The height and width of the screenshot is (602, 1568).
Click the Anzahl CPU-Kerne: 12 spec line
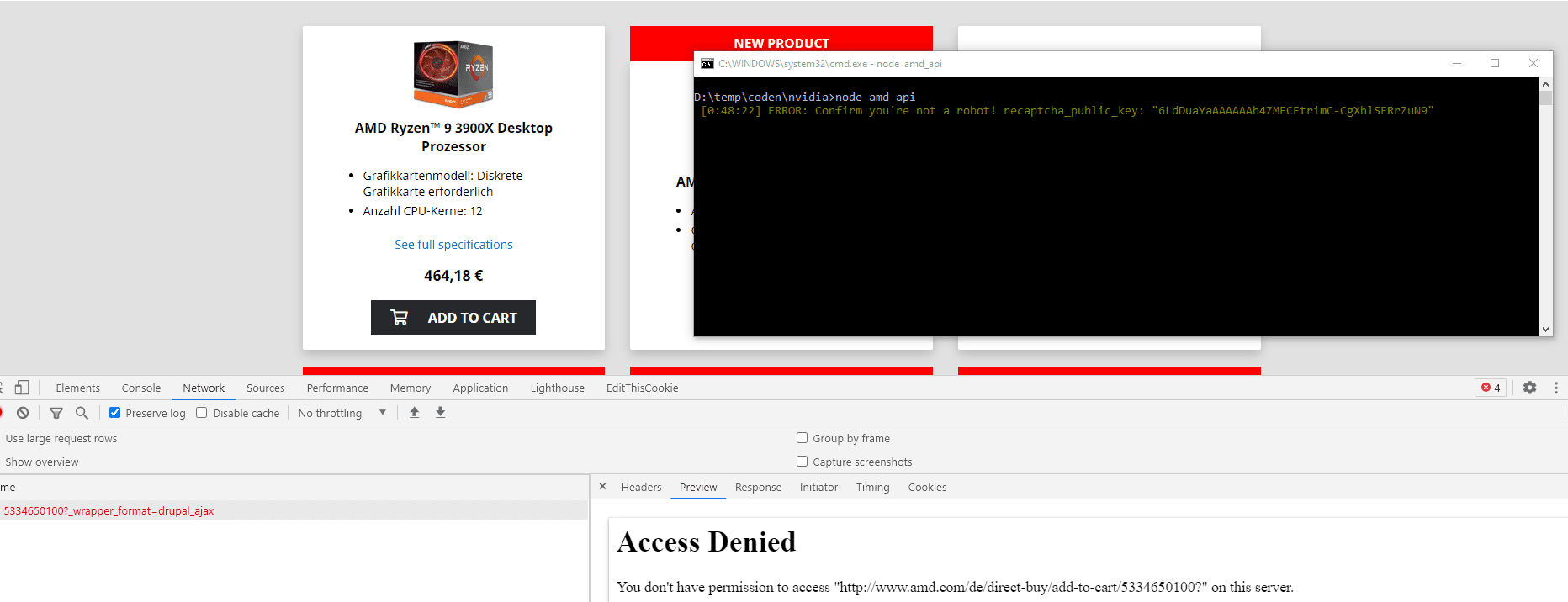[x=422, y=211]
